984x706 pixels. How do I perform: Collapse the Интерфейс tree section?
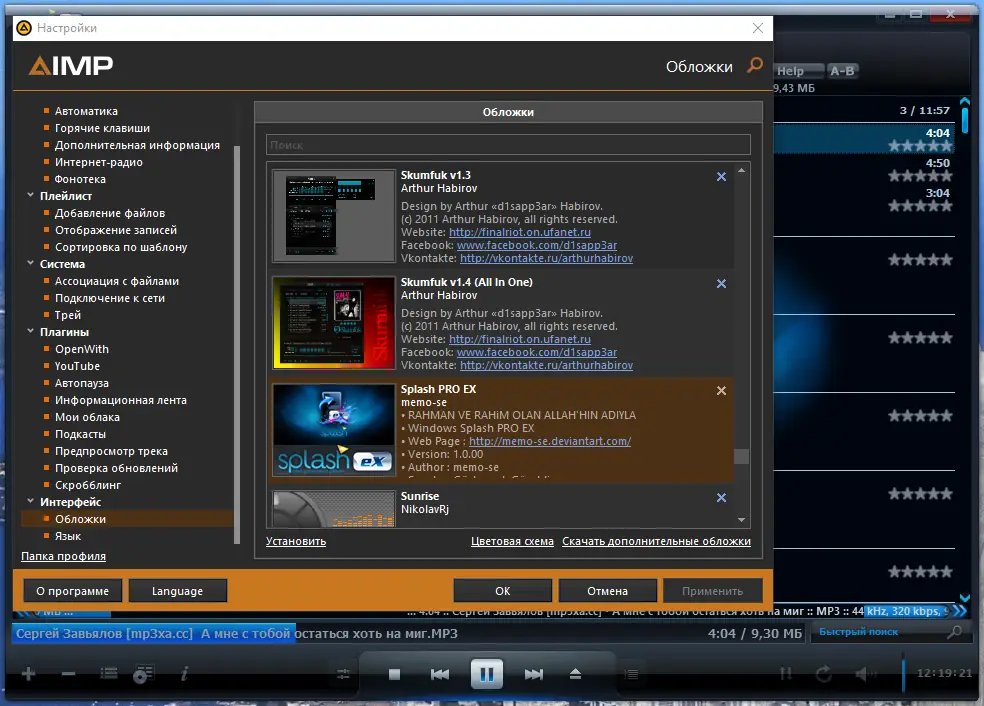31,501
